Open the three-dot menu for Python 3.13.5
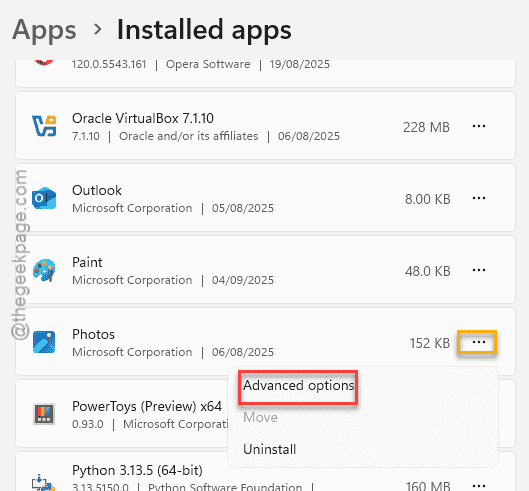This screenshot has width=529, height=491. (x=479, y=486)
